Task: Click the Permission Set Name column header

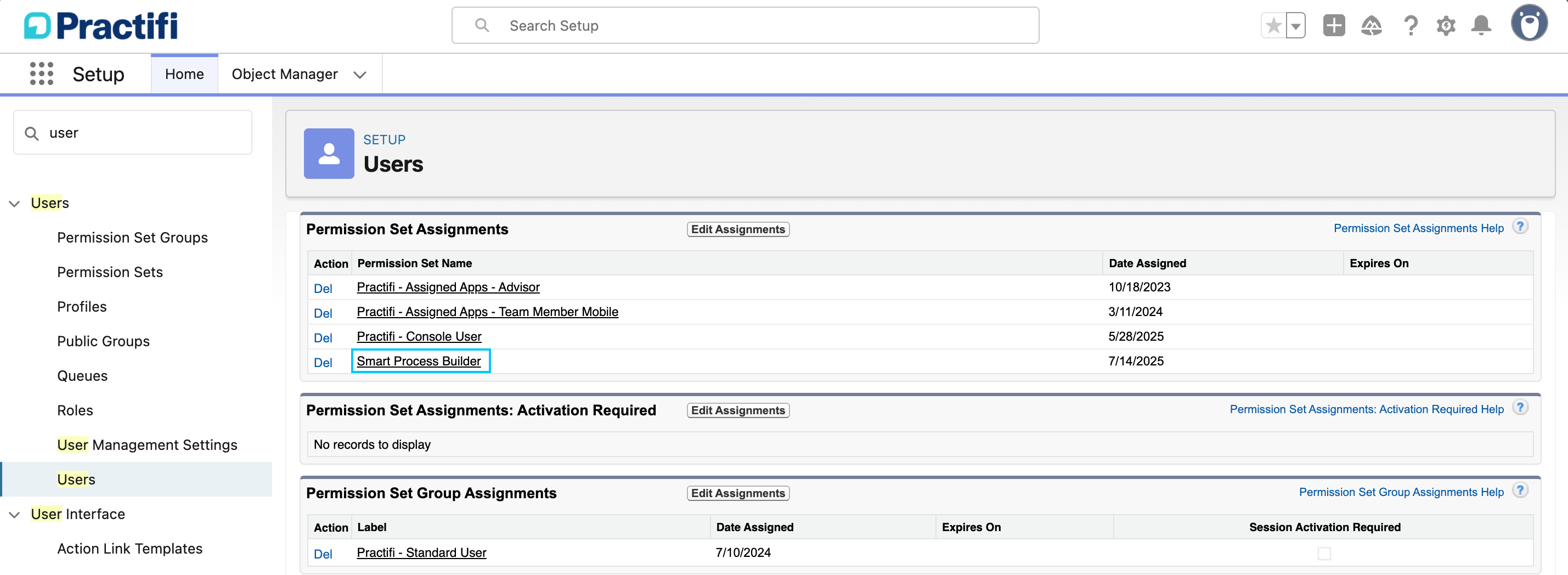Action: click(415, 263)
